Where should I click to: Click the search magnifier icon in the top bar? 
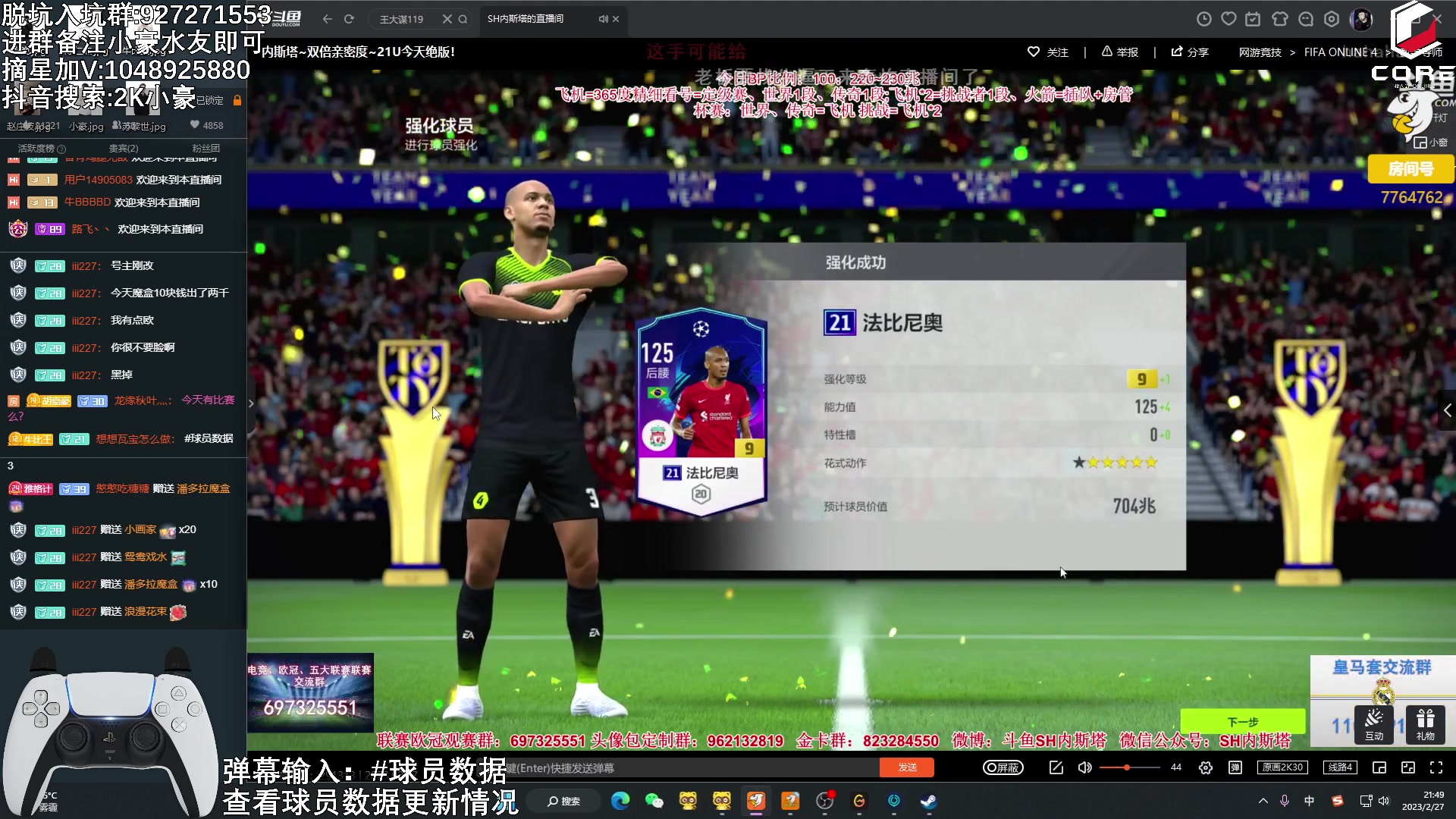point(463,19)
